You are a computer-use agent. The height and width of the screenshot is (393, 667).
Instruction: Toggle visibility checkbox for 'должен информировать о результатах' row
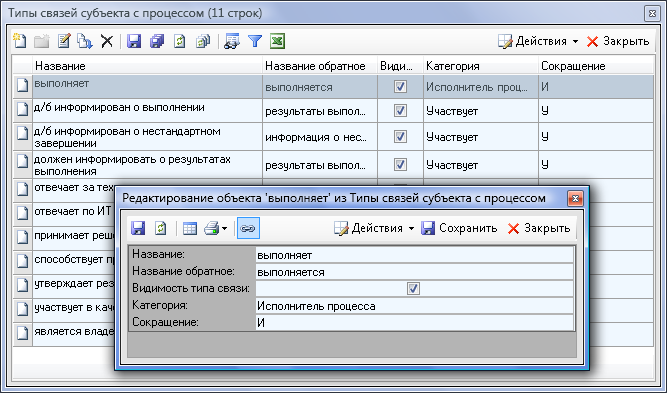(x=400, y=165)
